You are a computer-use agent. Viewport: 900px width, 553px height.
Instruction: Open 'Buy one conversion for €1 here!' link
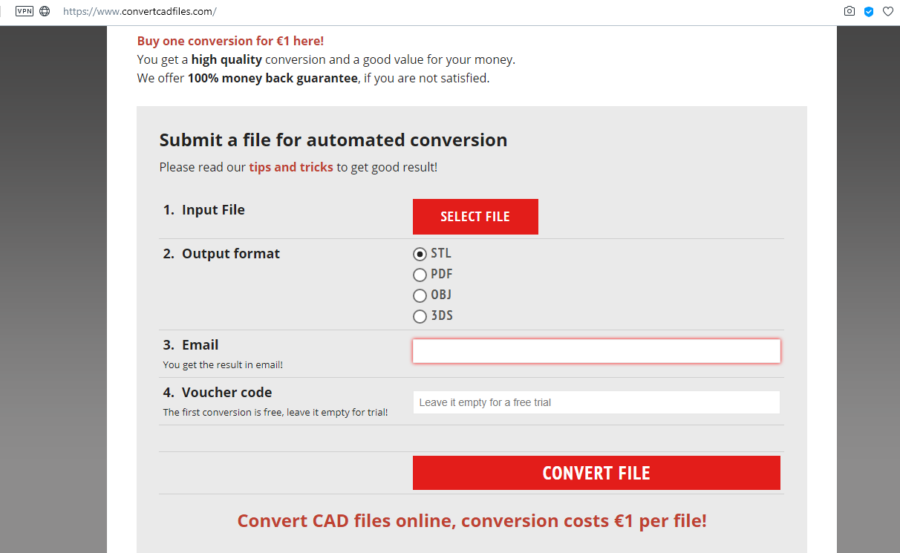[230, 41]
